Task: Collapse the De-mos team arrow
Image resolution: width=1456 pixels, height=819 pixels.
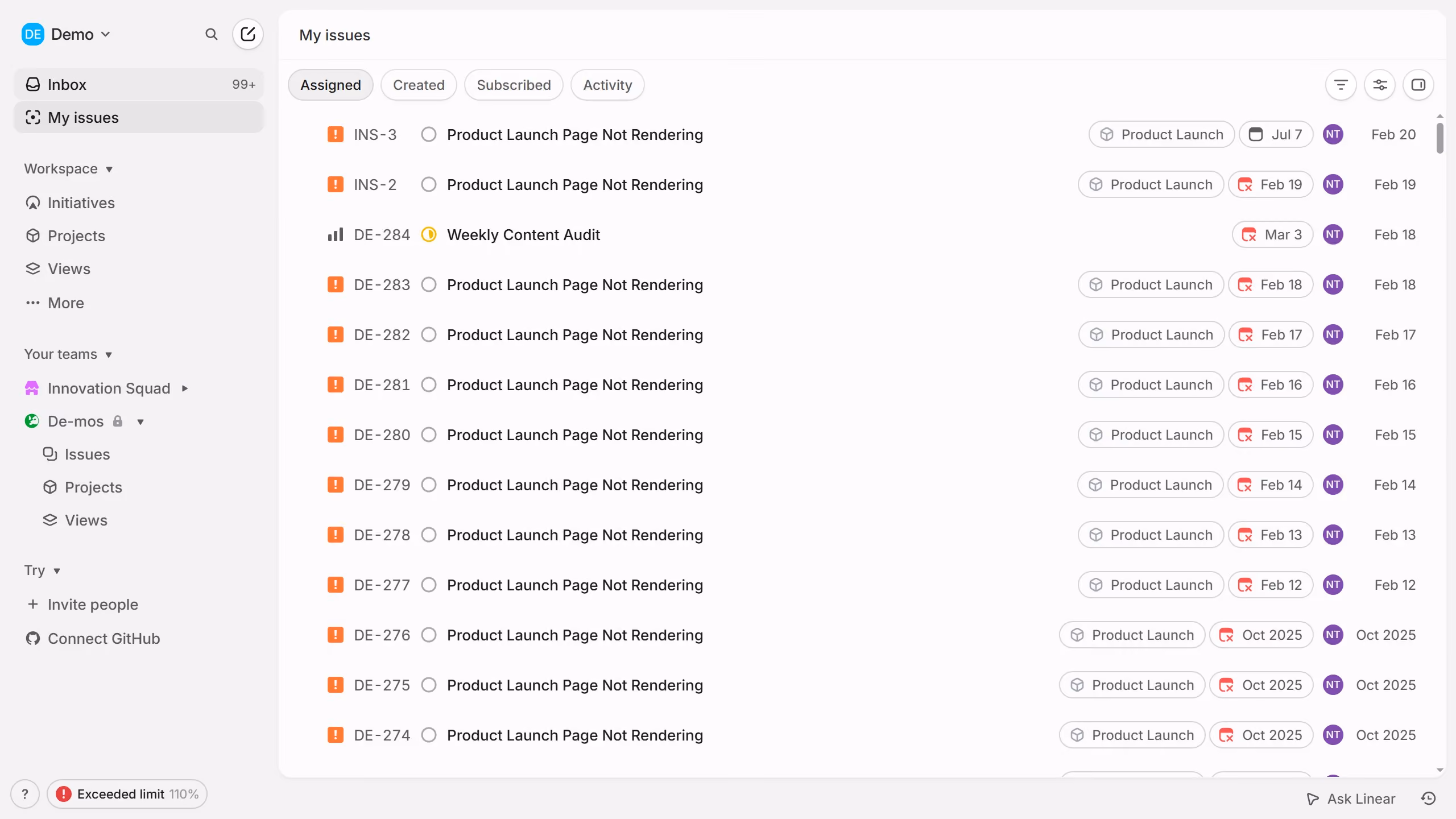Action: [x=140, y=421]
